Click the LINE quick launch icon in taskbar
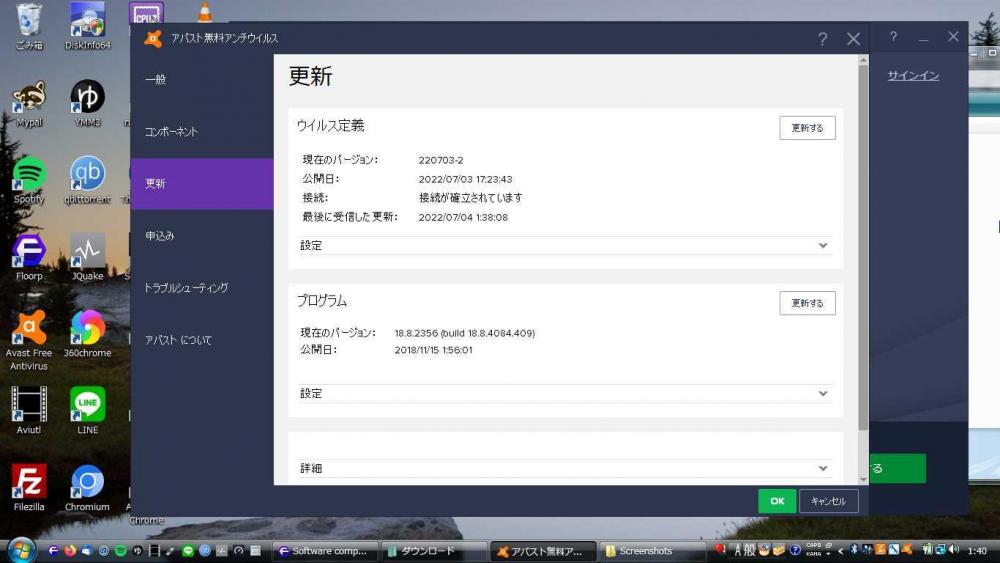1000x563 pixels. tap(188, 550)
